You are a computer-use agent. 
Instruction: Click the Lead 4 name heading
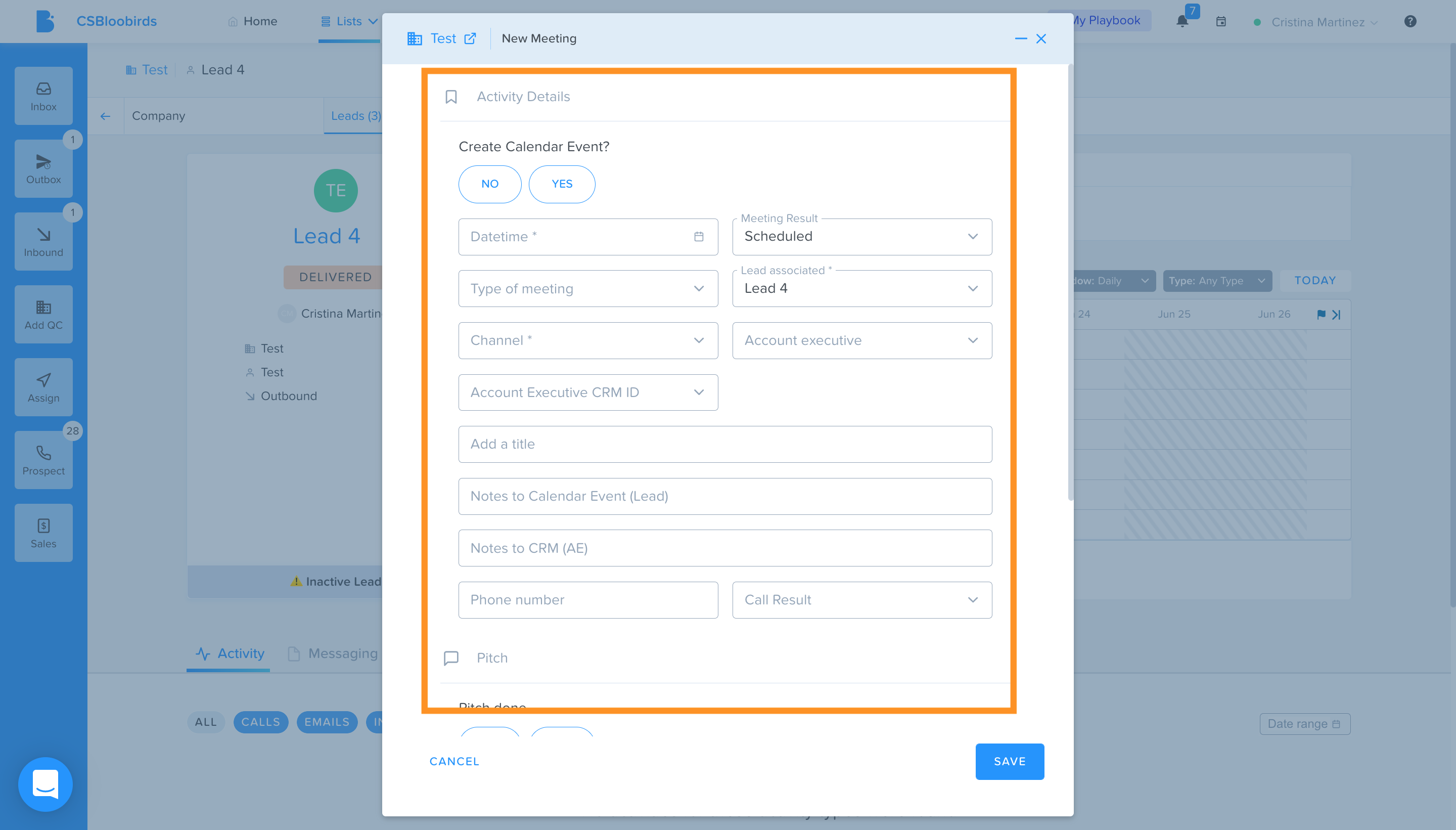[327, 236]
